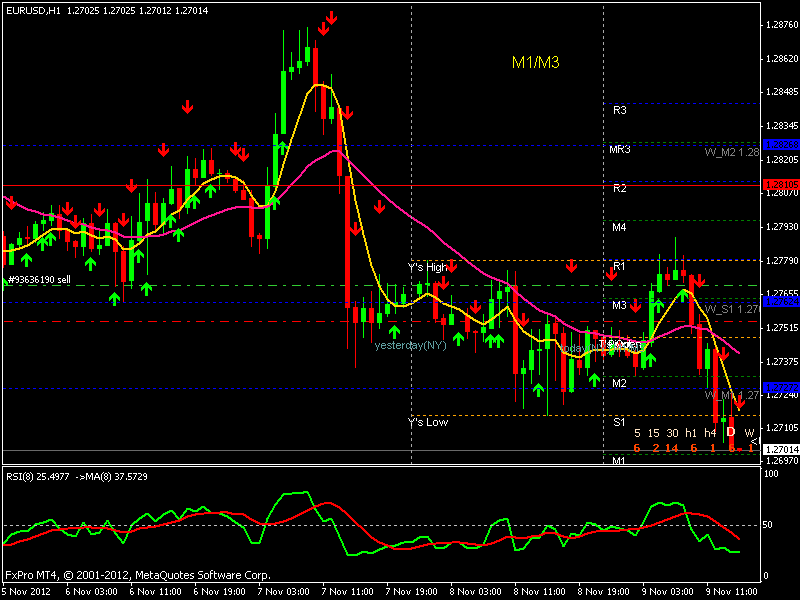This screenshot has height=600, width=800.
Task: Click the 1.28620 price axis value
Action: tap(782, 59)
